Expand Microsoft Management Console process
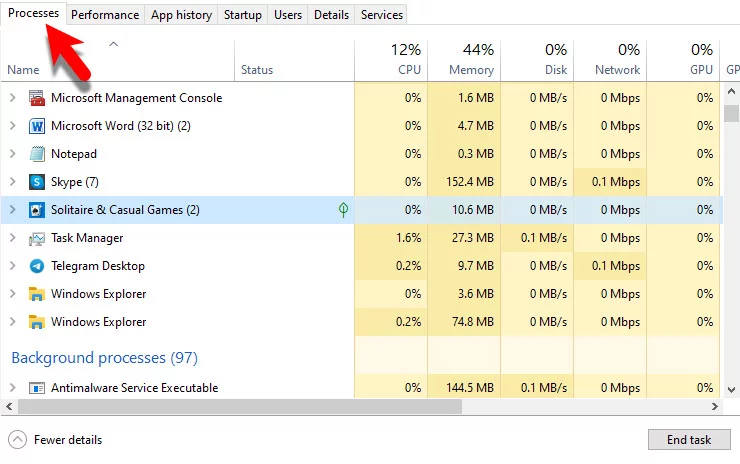This screenshot has width=740, height=464. [13, 98]
